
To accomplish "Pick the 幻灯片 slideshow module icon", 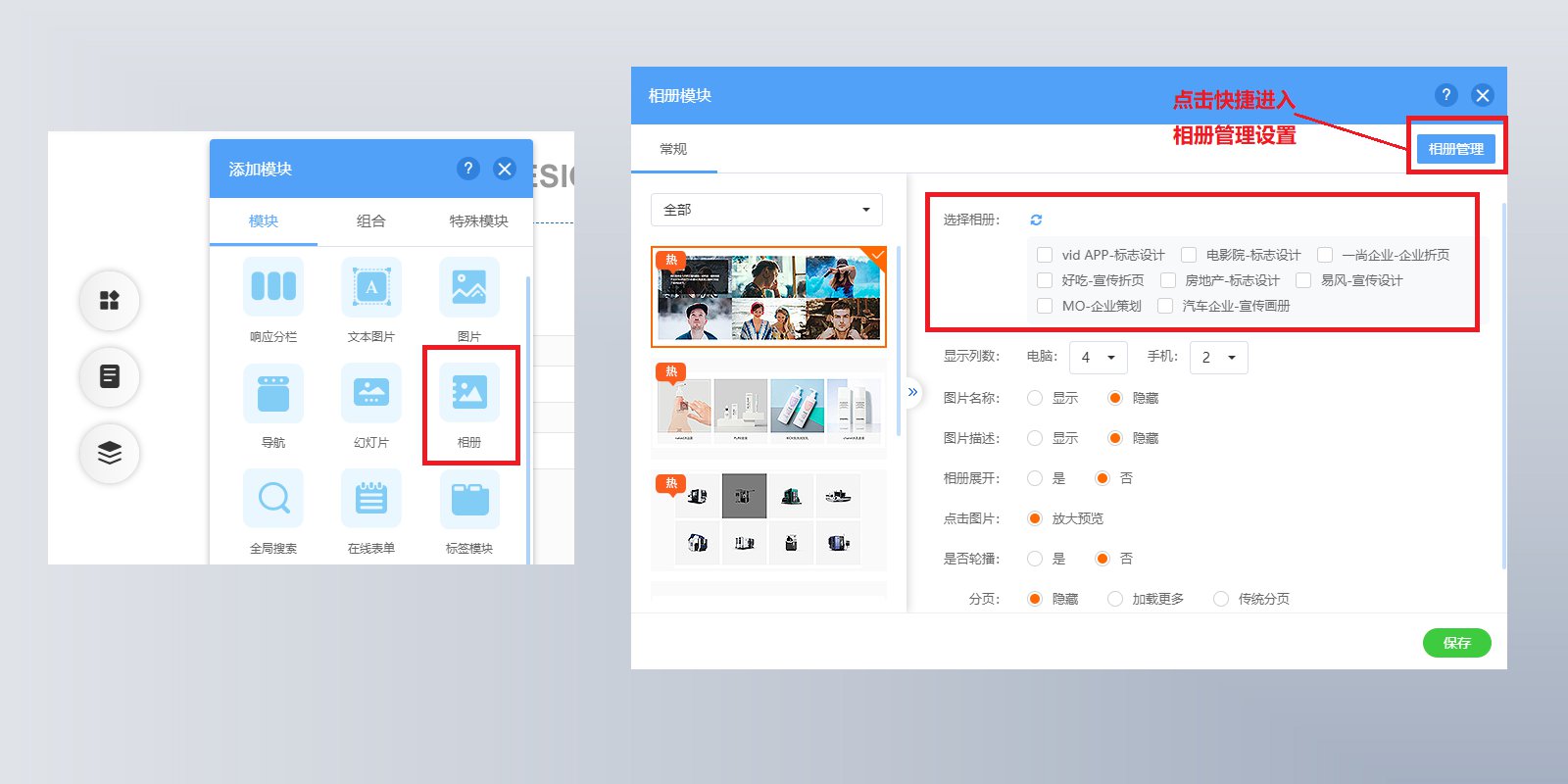I will pos(371,393).
